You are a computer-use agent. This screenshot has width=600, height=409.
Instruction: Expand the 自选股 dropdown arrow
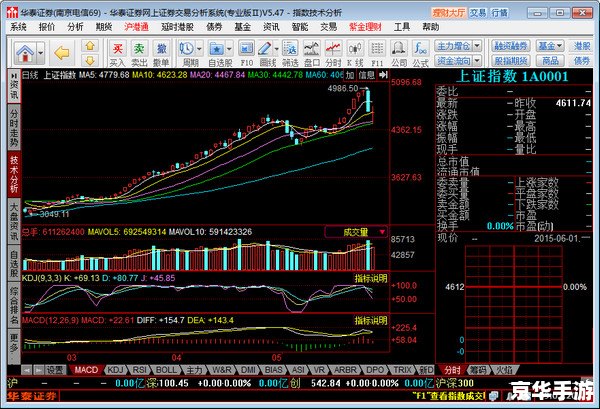tap(229, 49)
